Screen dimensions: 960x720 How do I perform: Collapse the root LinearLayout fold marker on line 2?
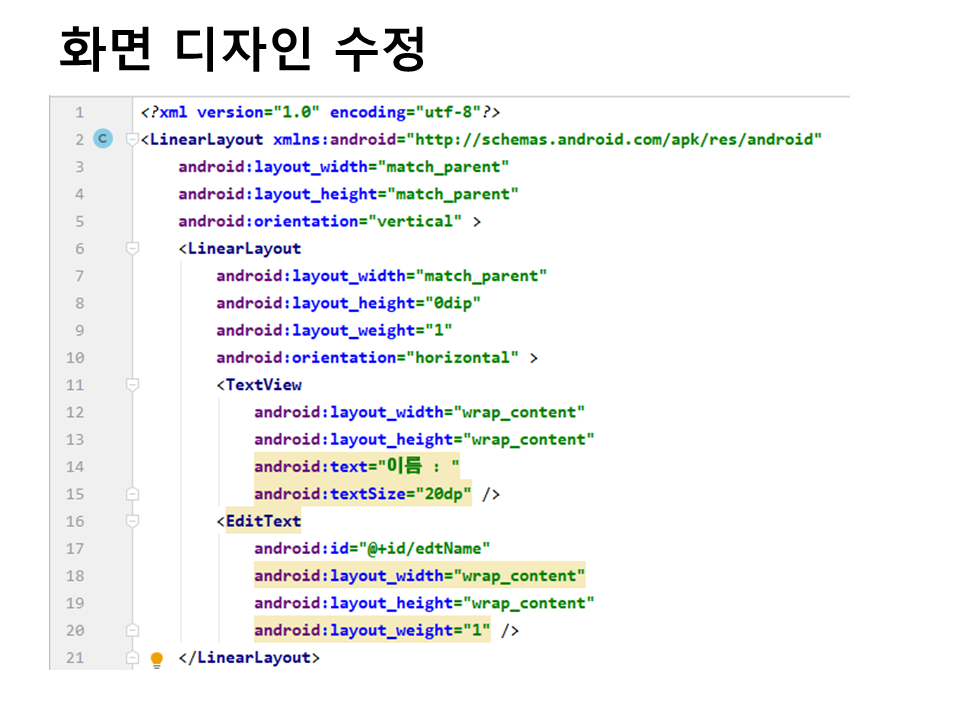(x=132, y=140)
